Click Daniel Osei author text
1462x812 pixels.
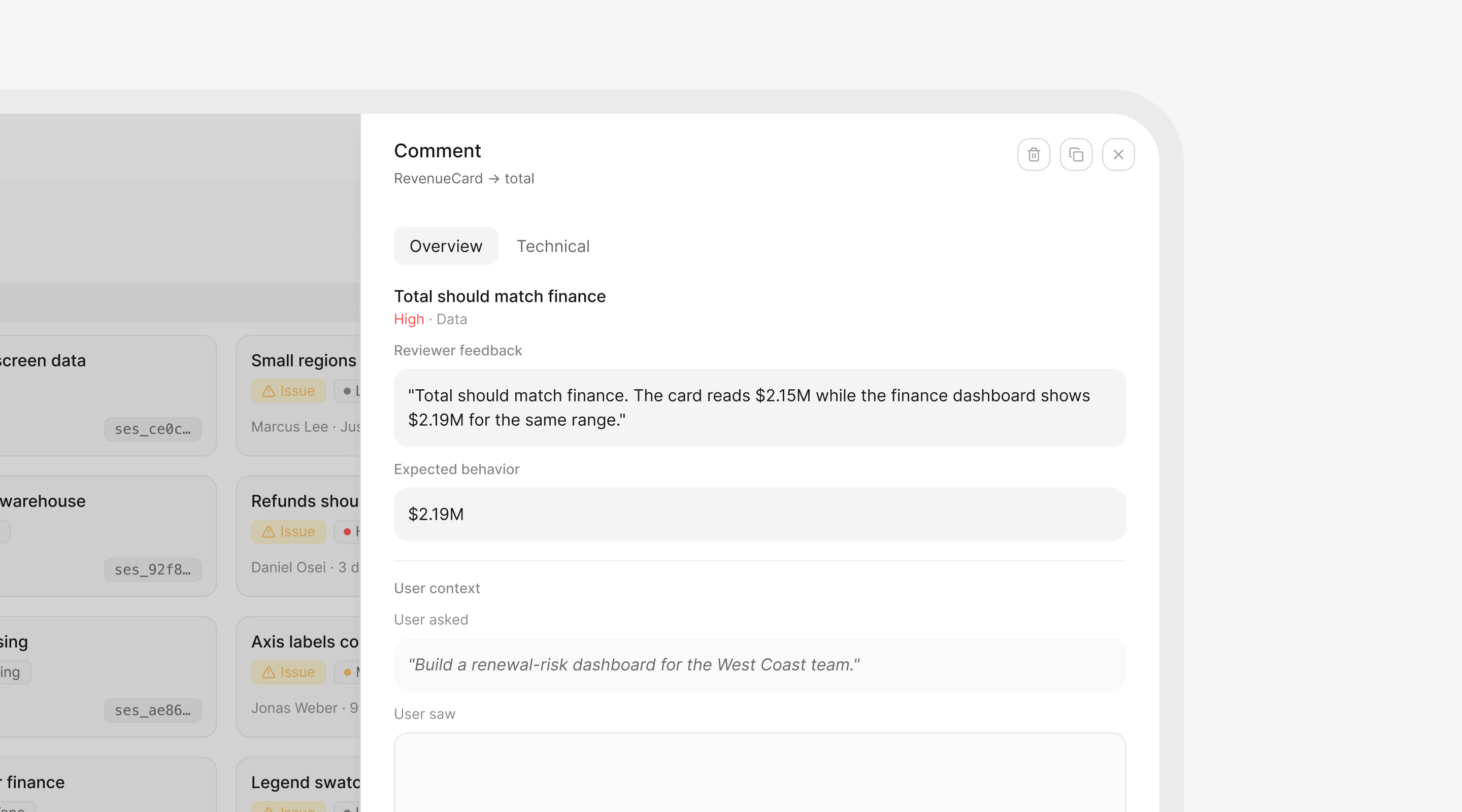pos(288,567)
